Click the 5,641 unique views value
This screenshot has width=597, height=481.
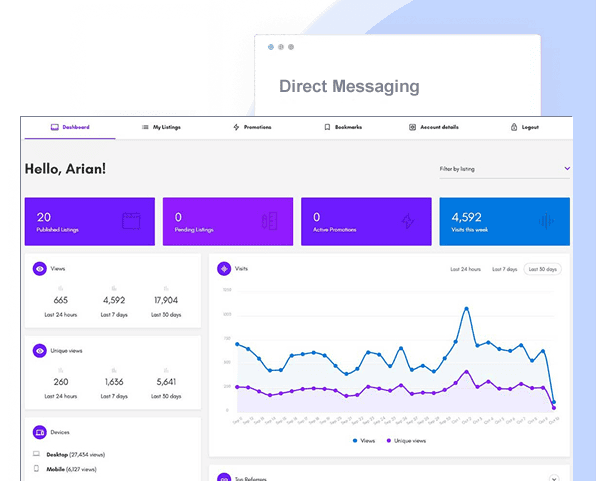pos(166,382)
